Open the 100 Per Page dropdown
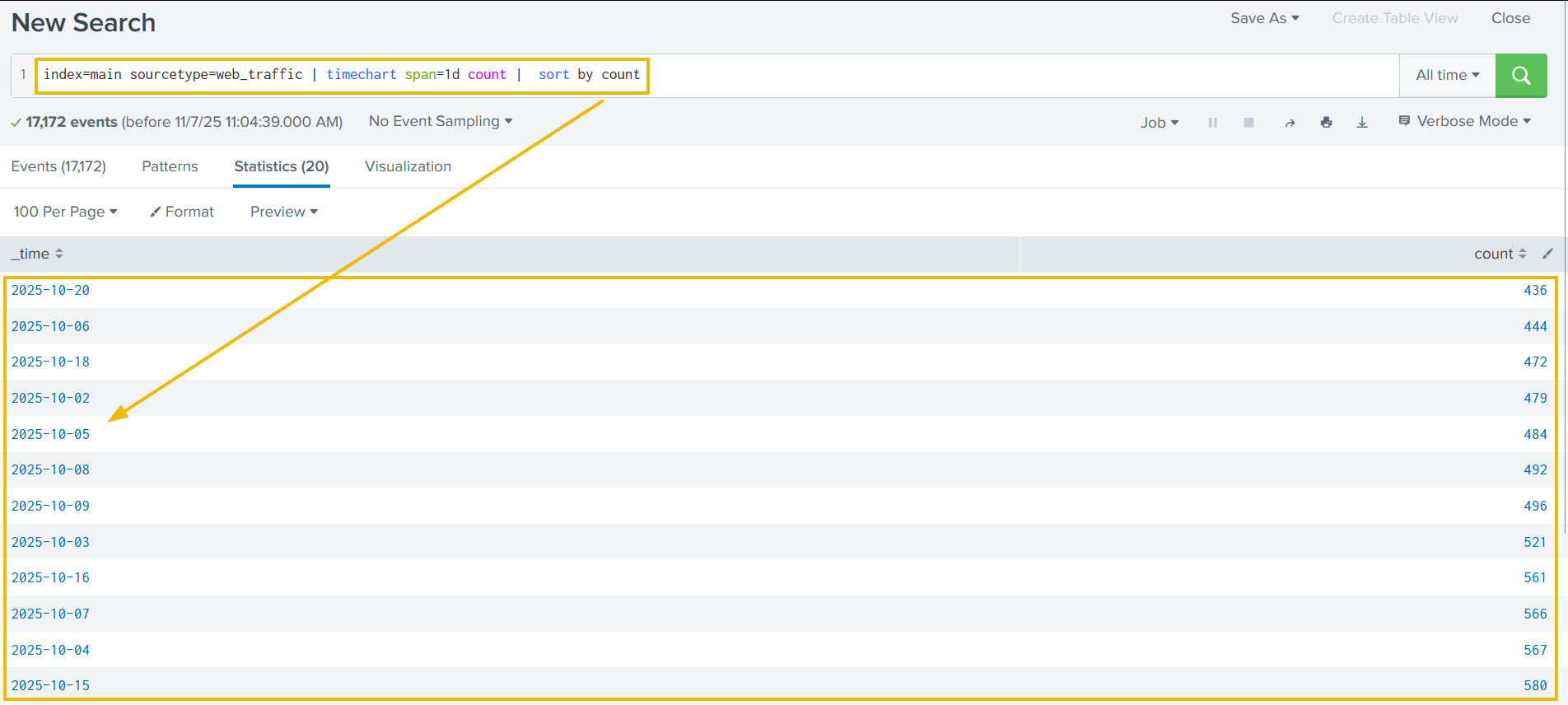This screenshot has width=1568, height=705. (x=65, y=212)
